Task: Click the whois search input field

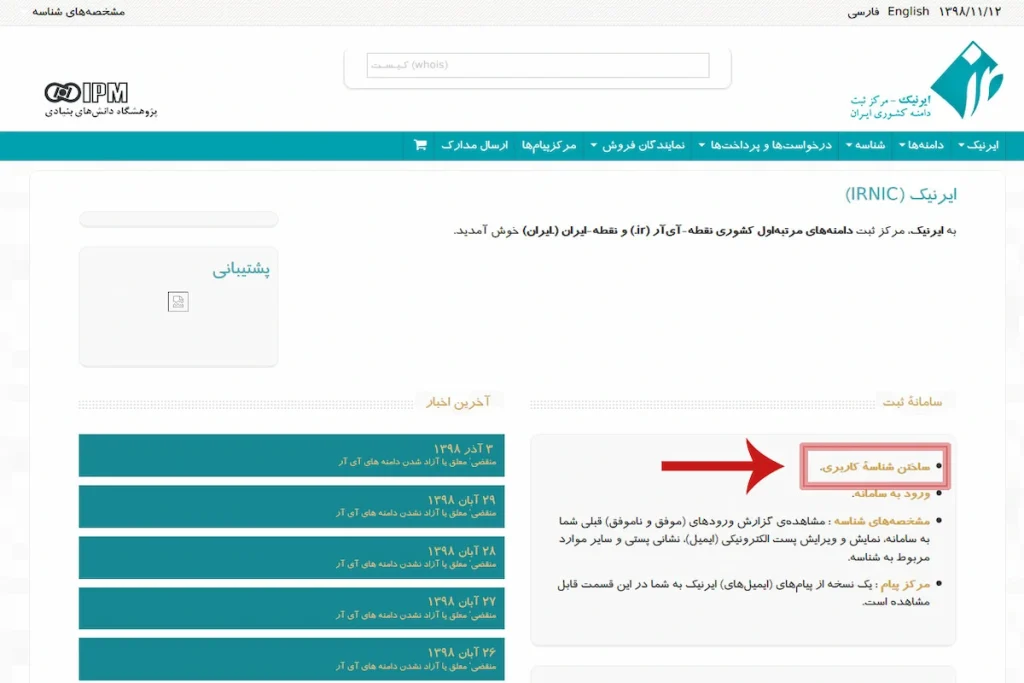Action: [537, 64]
